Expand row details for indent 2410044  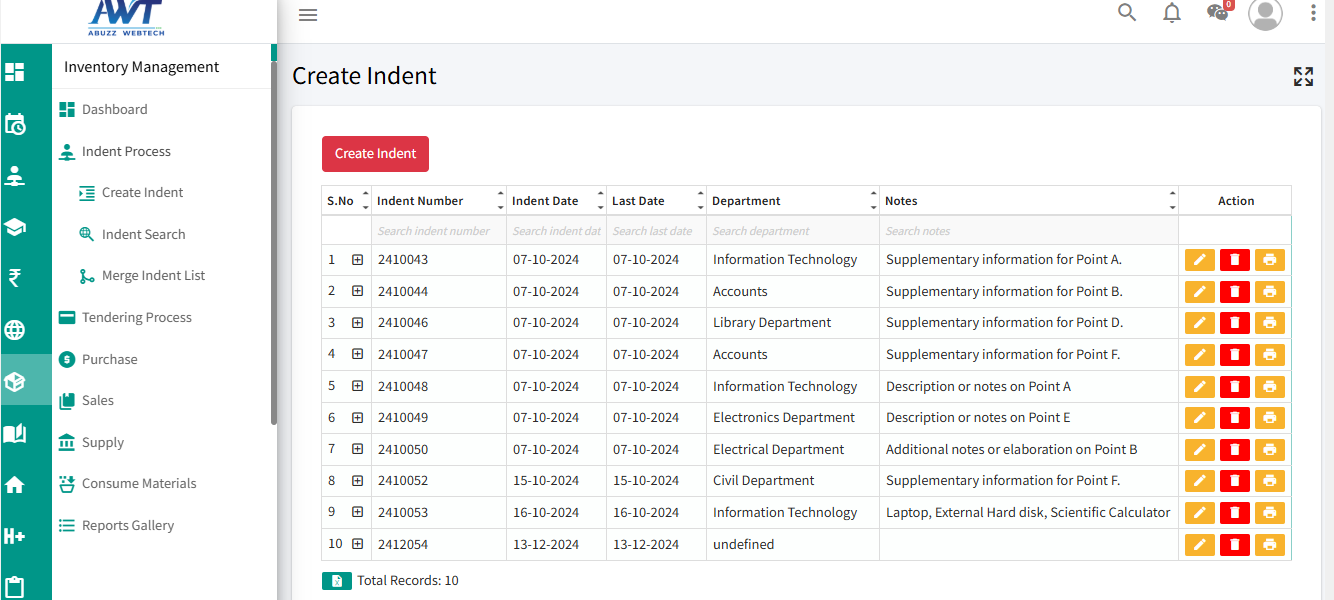(357, 292)
